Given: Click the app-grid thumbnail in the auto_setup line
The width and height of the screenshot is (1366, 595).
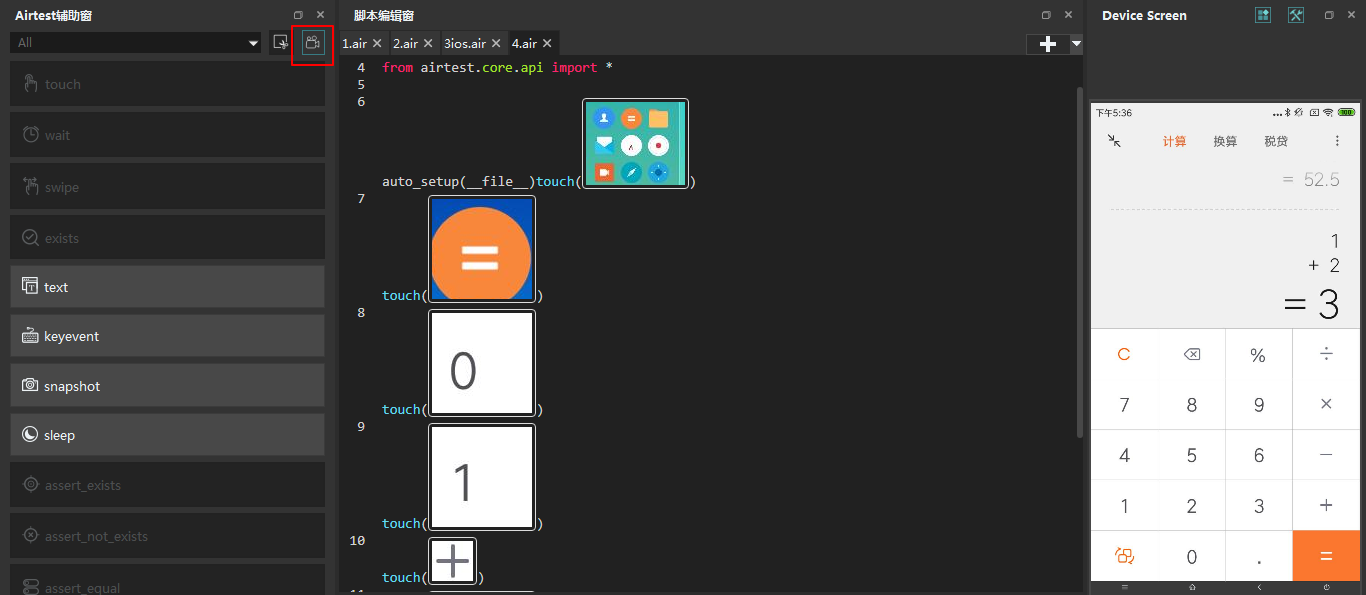Looking at the screenshot, I should (636, 144).
